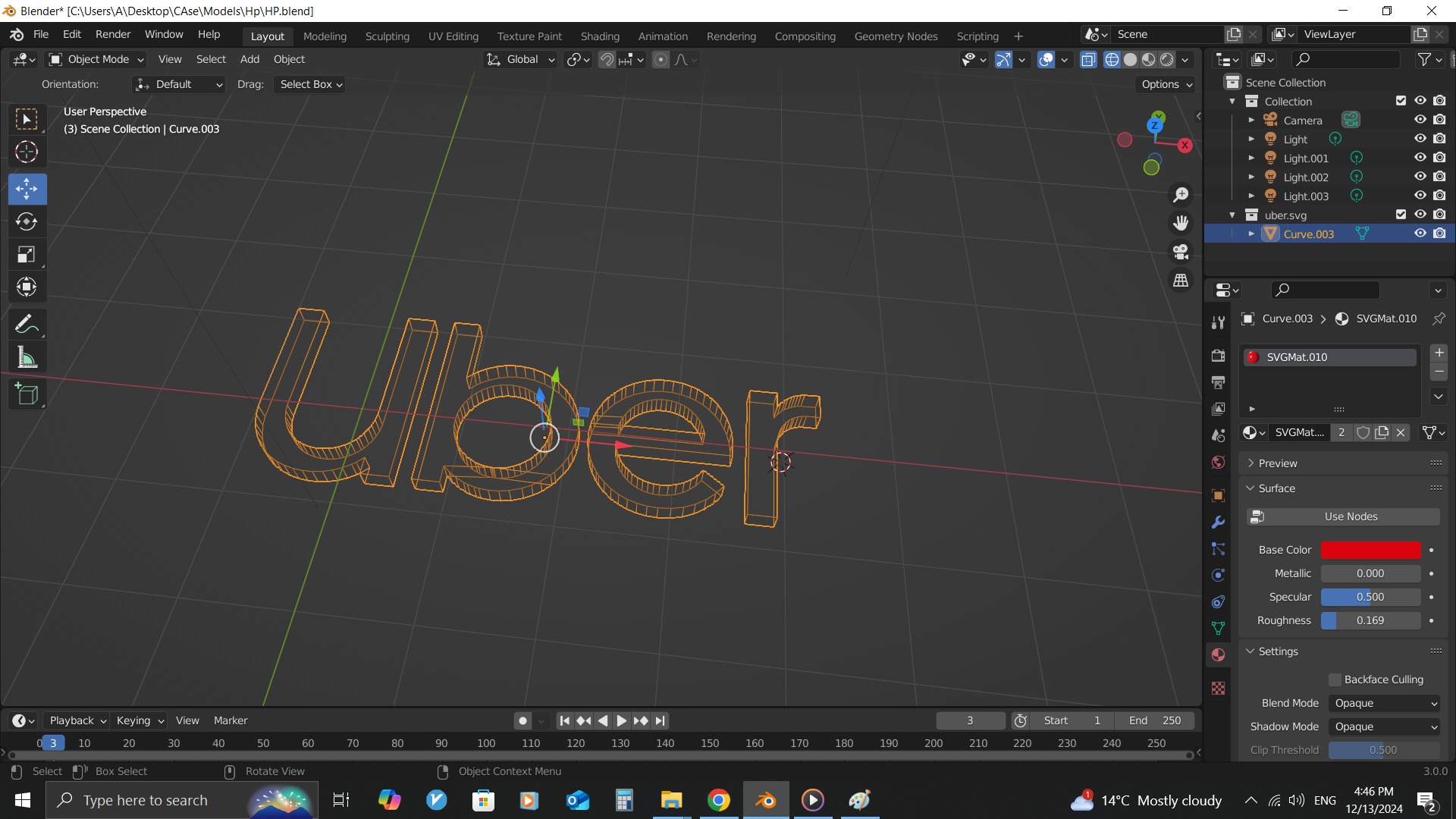Click frame 100 on the timeline

point(486,743)
